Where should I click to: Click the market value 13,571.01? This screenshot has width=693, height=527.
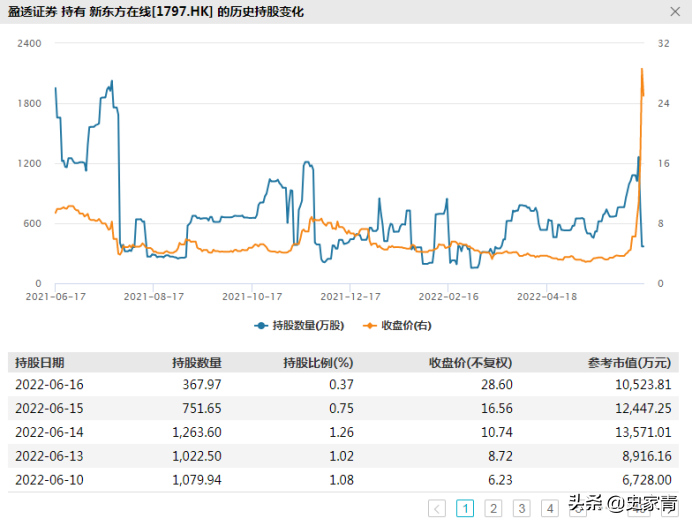point(644,432)
